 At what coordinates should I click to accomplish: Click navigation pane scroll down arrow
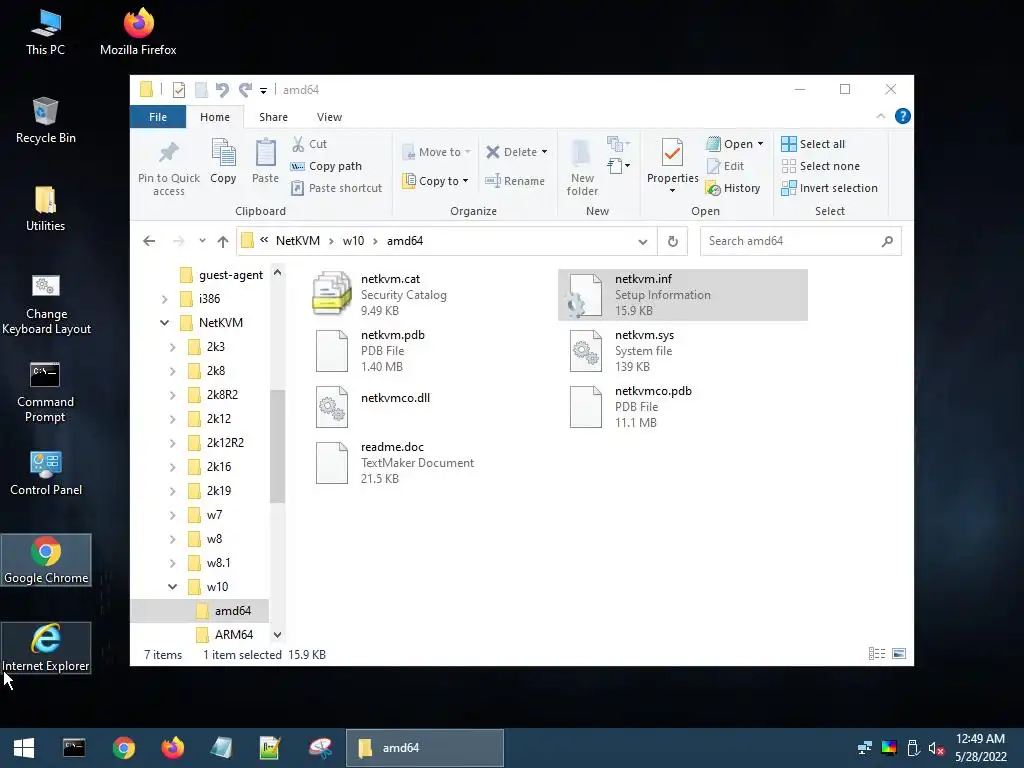point(278,634)
